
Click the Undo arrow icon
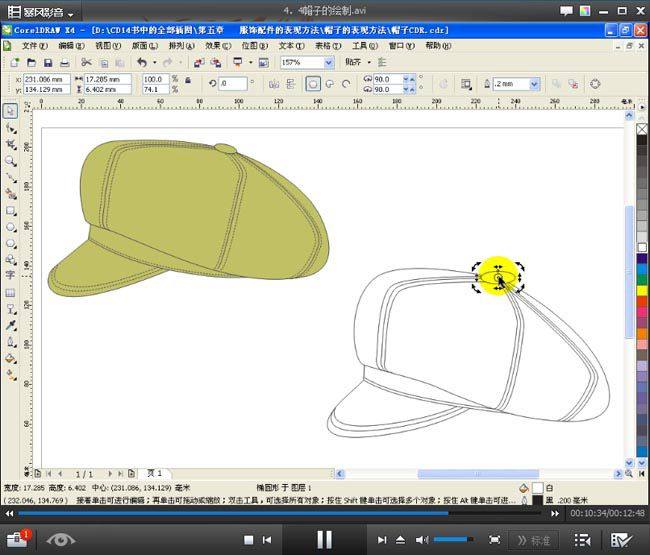pyautogui.click(x=141, y=62)
